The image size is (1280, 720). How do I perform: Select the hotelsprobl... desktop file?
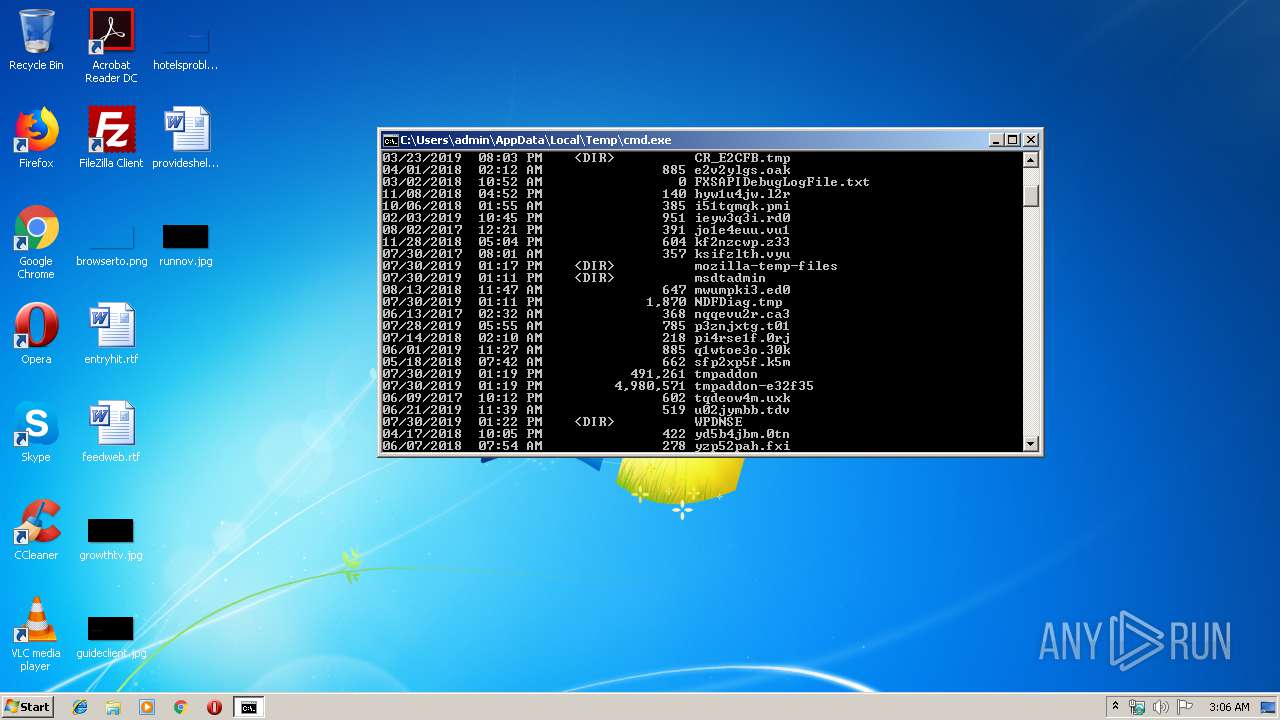click(185, 46)
